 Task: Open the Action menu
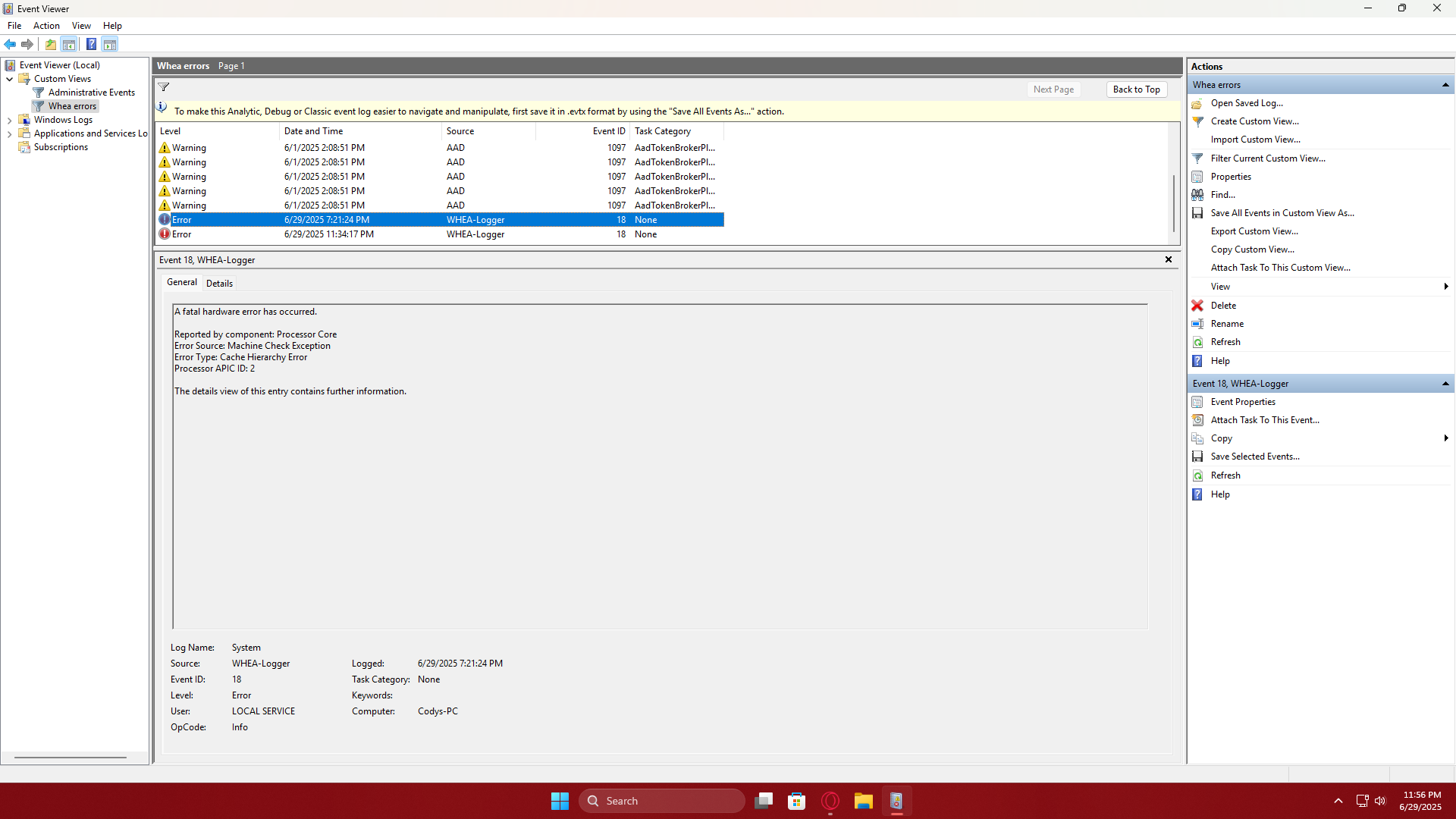click(x=46, y=26)
